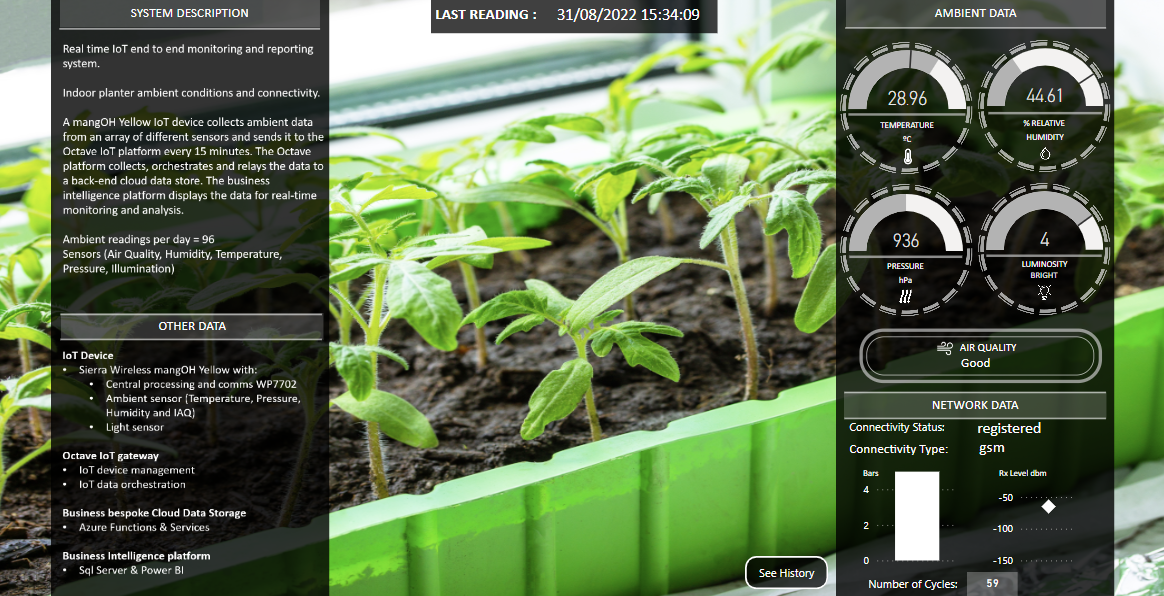The image size is (1164, 596).
Task: Click the Number of Cycles value box
Action: tap(992, 584)
